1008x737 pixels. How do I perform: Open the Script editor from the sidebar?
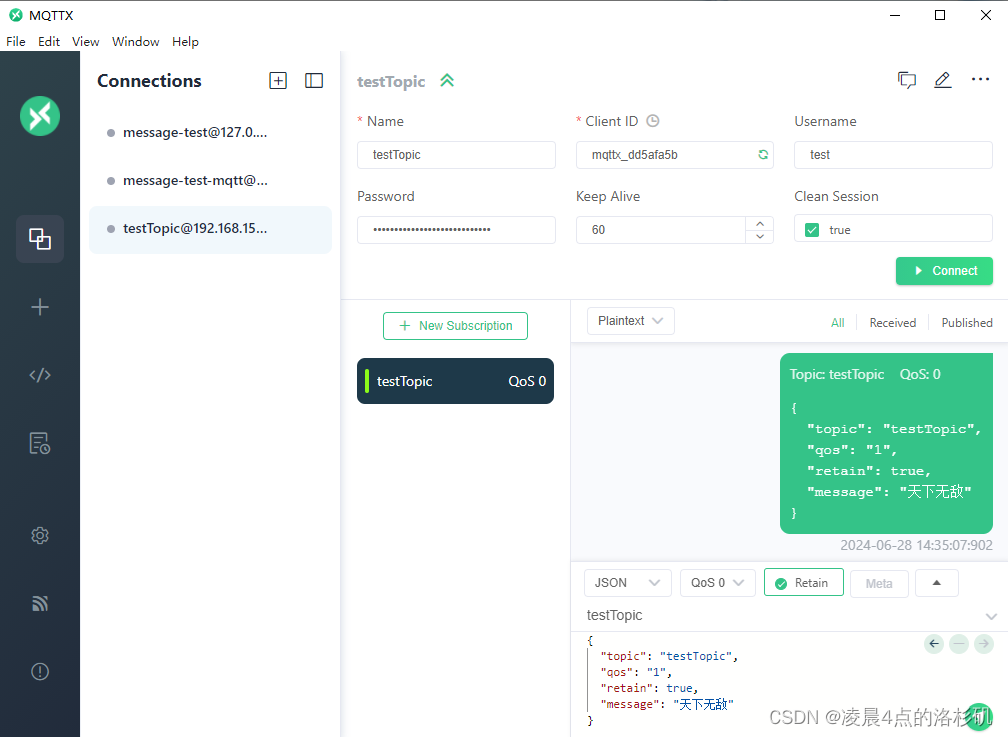pos(40,375)
